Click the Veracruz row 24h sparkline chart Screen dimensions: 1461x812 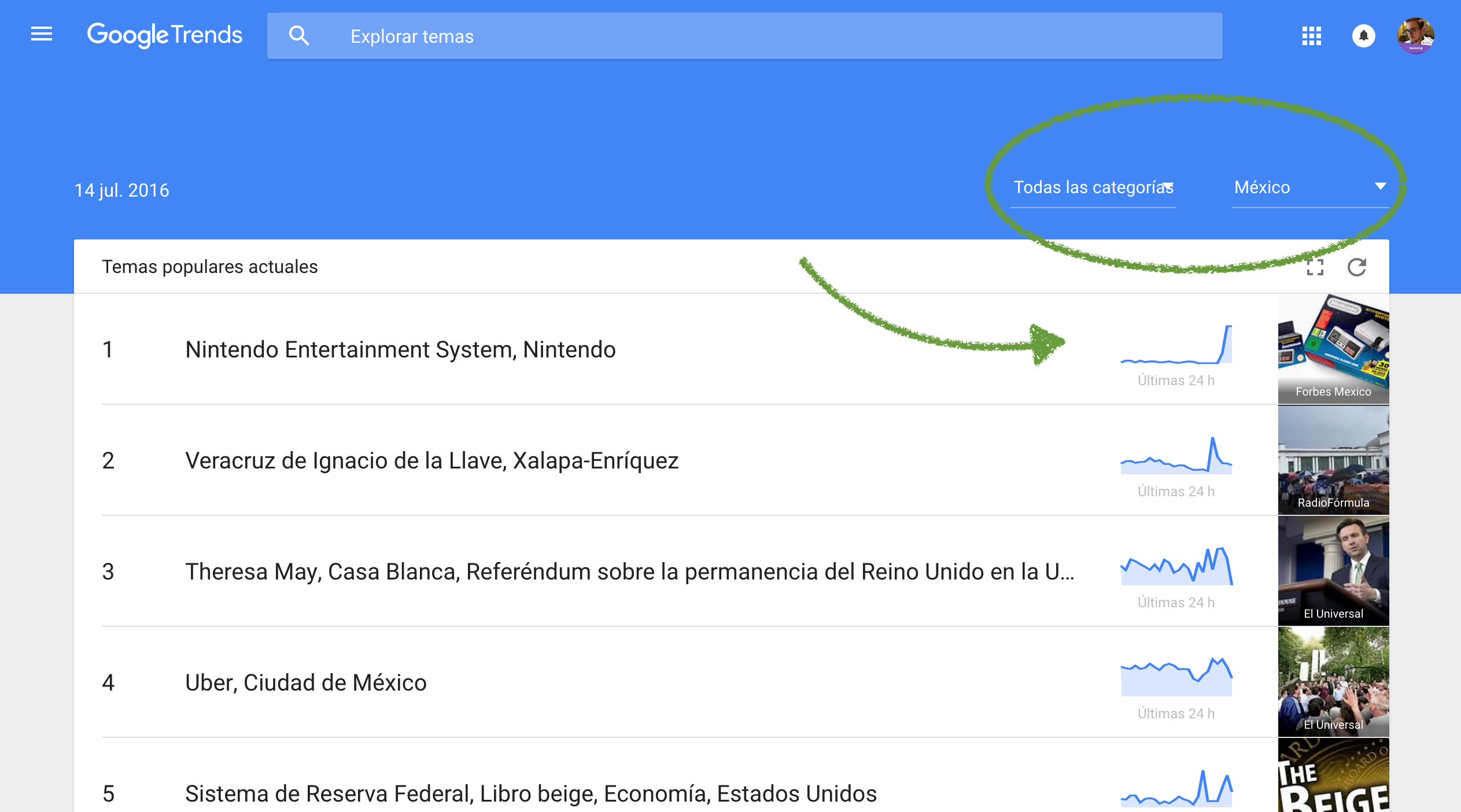pos(1176,456)
